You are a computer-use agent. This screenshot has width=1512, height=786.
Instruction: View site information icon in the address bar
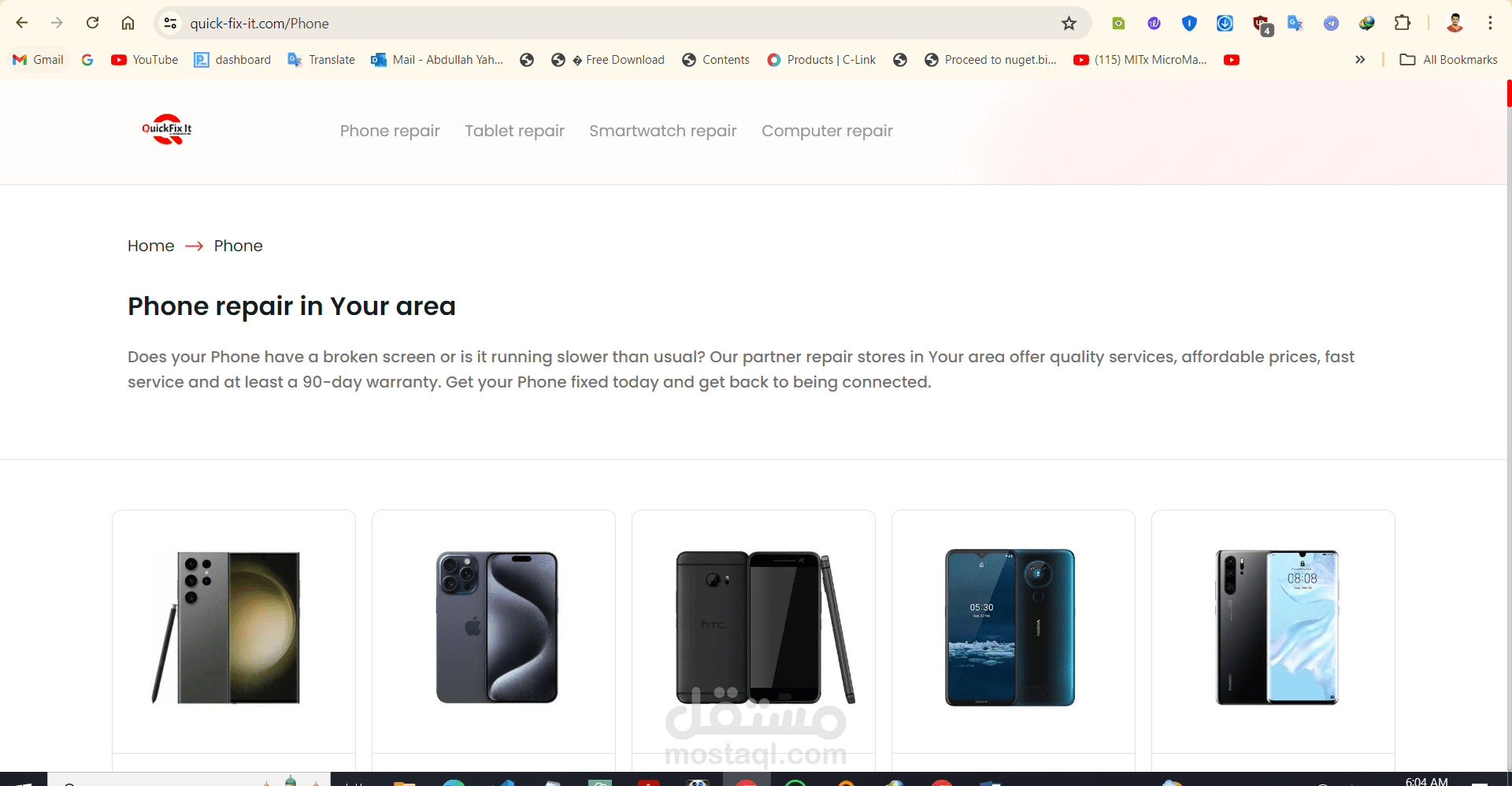click(170, 23)
